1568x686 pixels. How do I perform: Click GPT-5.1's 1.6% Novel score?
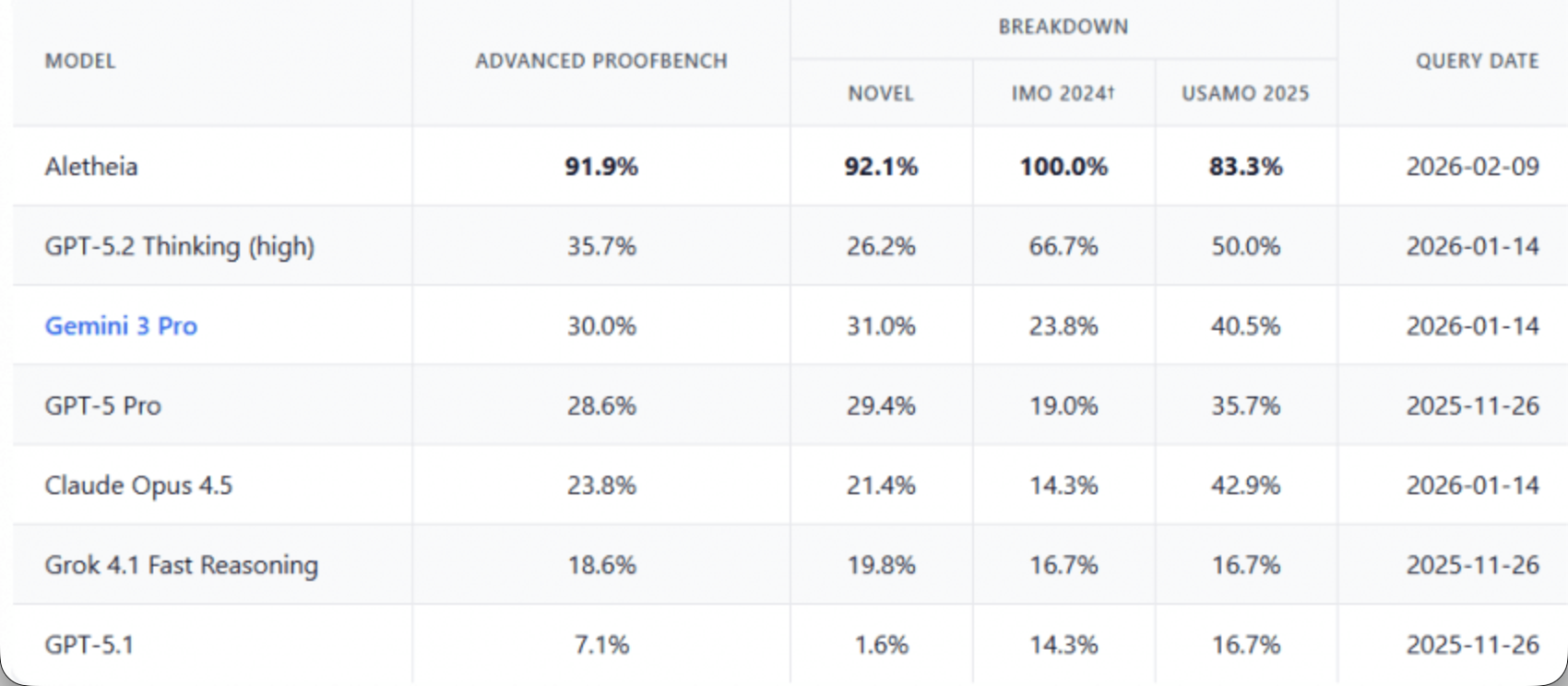tap(881, 645)
